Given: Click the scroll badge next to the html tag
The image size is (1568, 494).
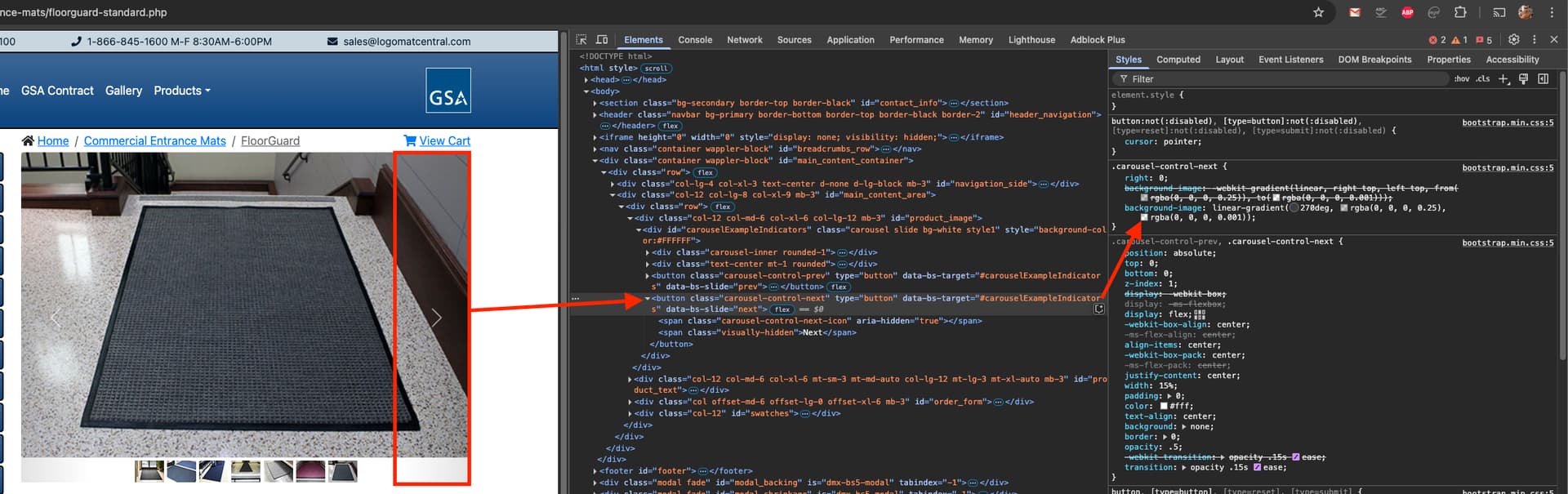Looking at the screenshot, I should pyautogui.click(x=656, y=69).
